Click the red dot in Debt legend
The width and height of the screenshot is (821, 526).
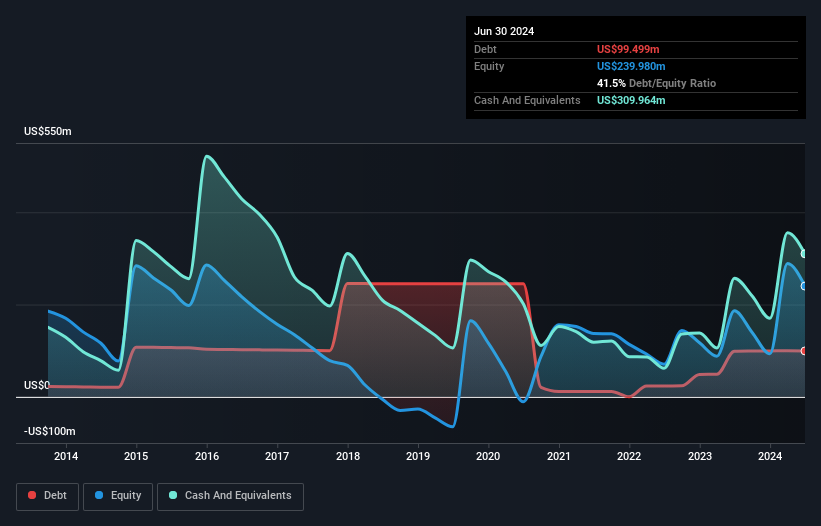32,495
